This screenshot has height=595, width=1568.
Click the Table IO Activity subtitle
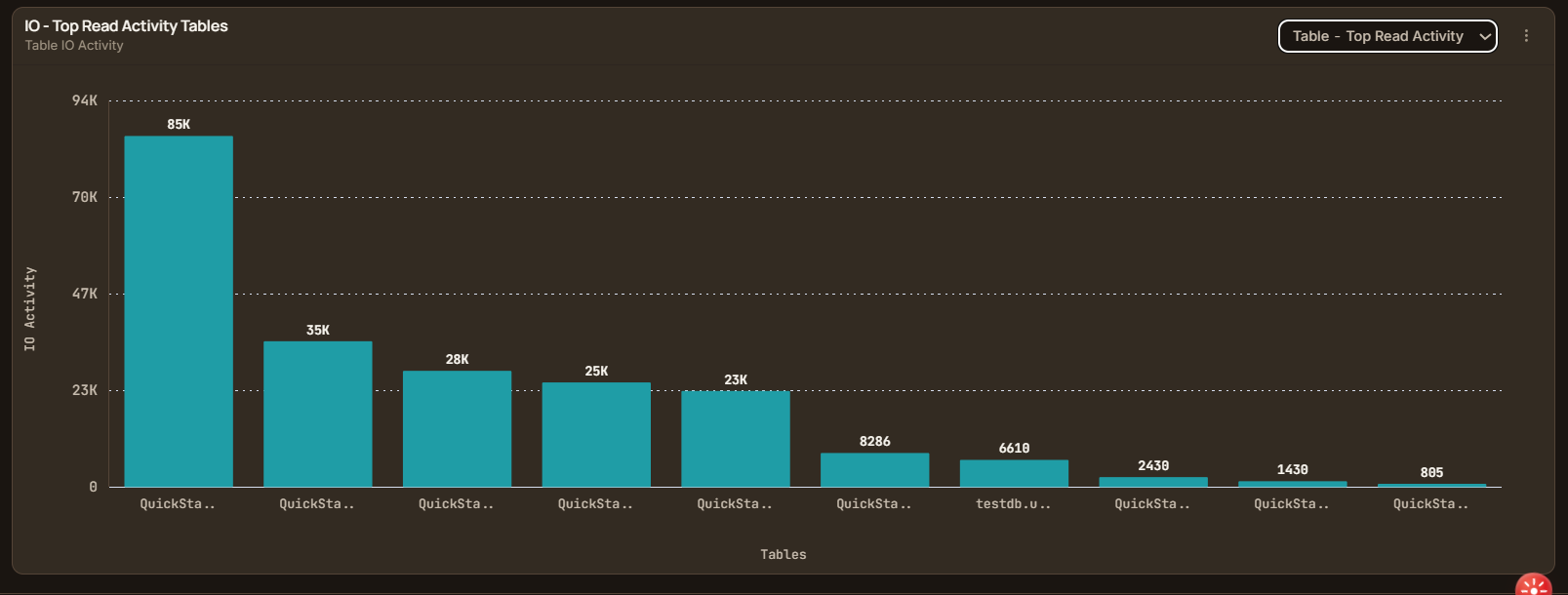(74, 46)
